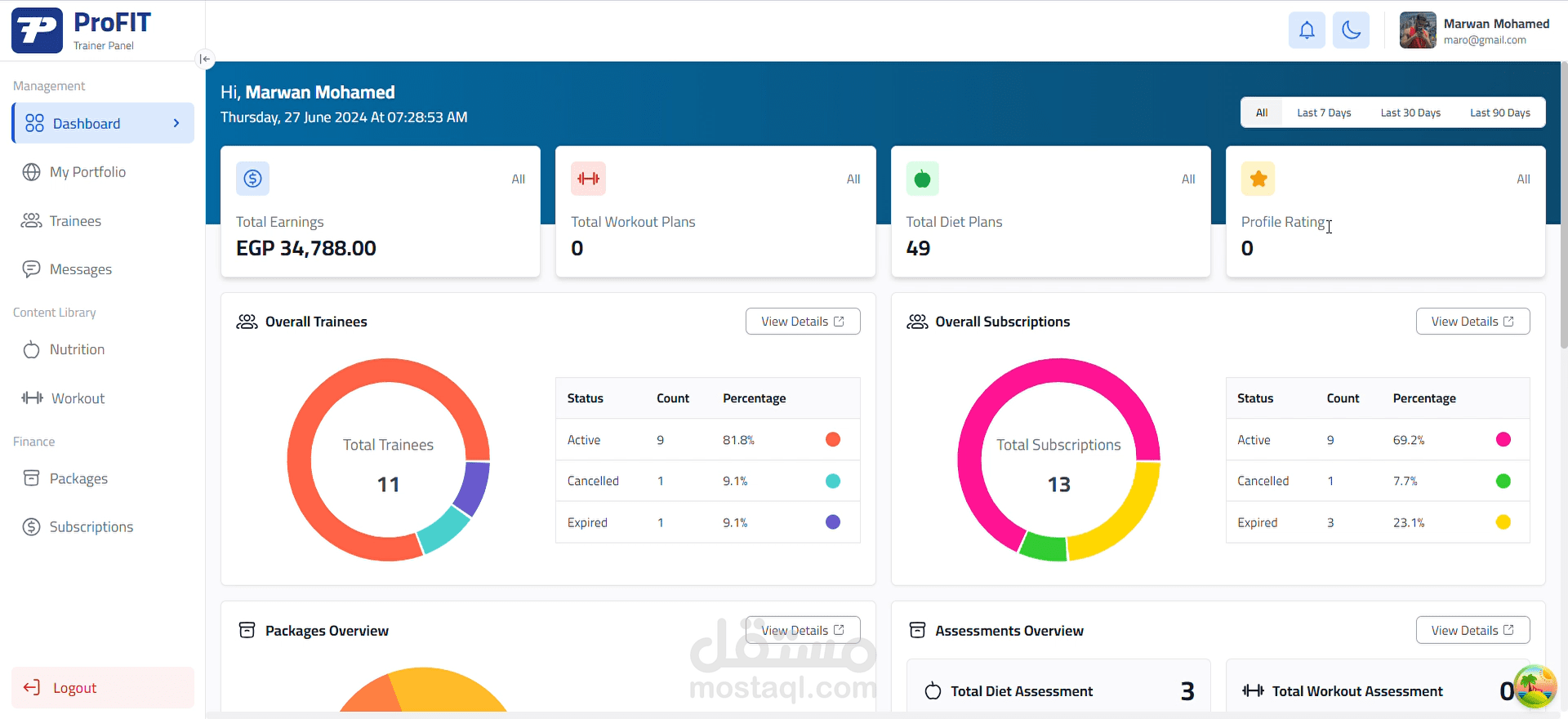Select the All time filter tab

(1262, 113)
